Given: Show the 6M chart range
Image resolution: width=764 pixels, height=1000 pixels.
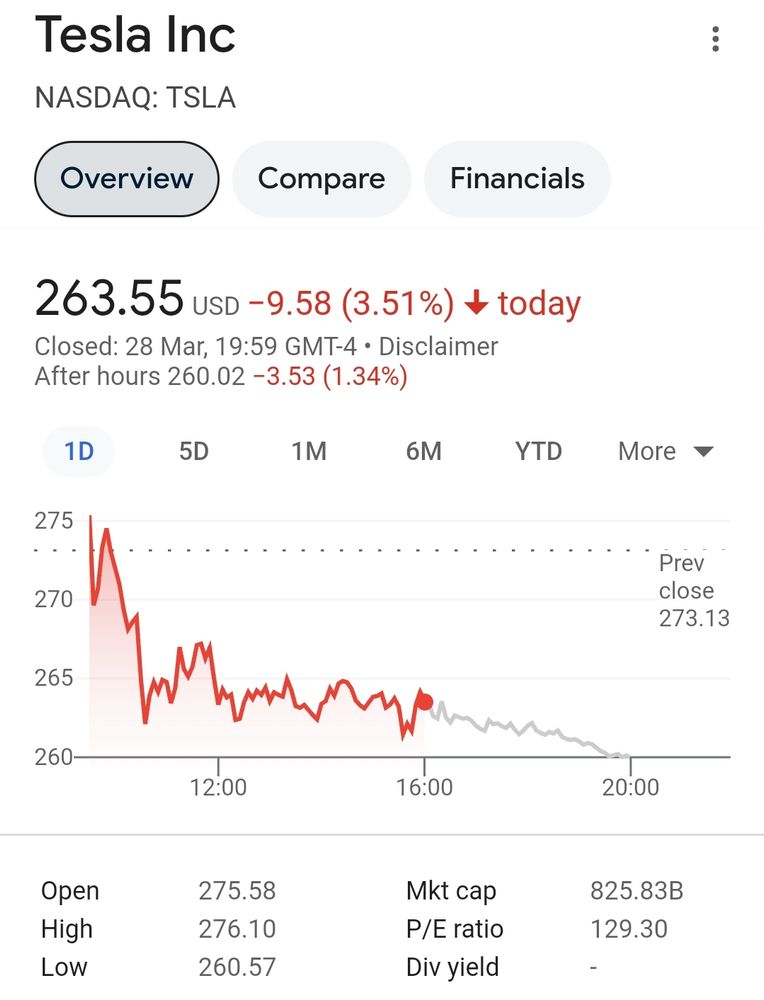Looking at the screenshot, I should [423, 451].
